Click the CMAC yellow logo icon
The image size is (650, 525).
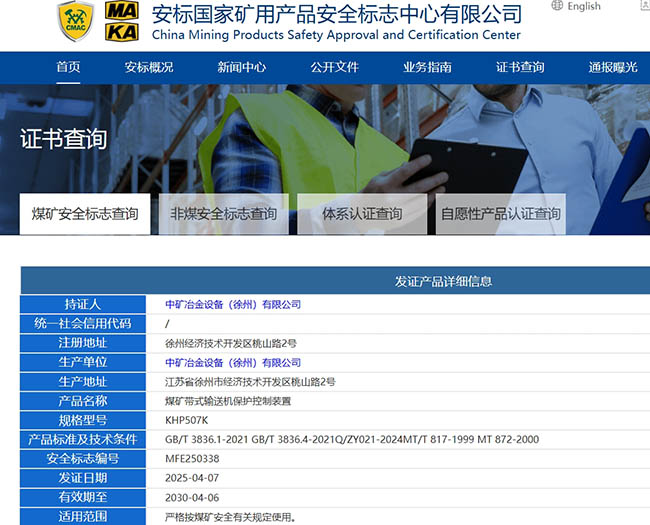75,21
